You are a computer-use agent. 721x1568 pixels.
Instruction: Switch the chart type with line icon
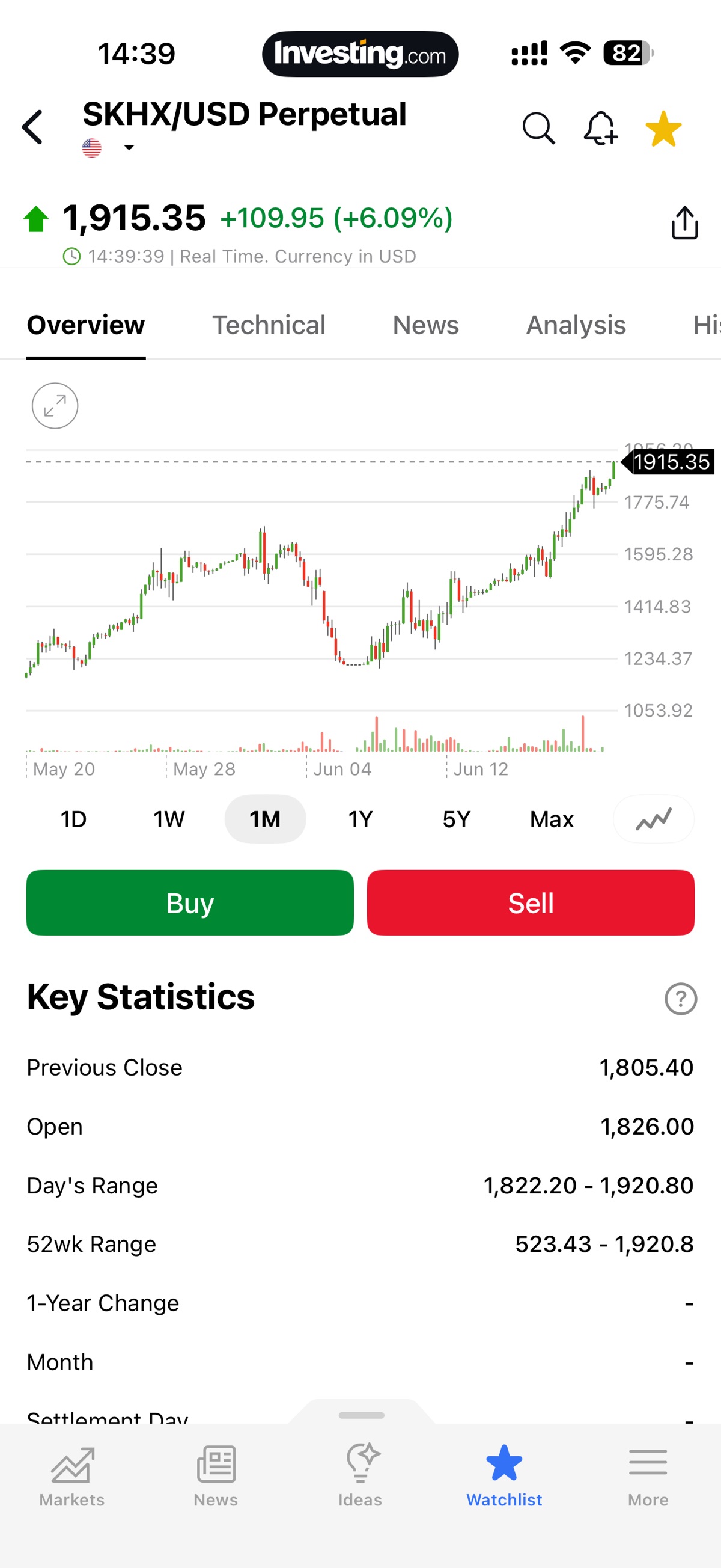pyautogui.click(x=654, y=819)
